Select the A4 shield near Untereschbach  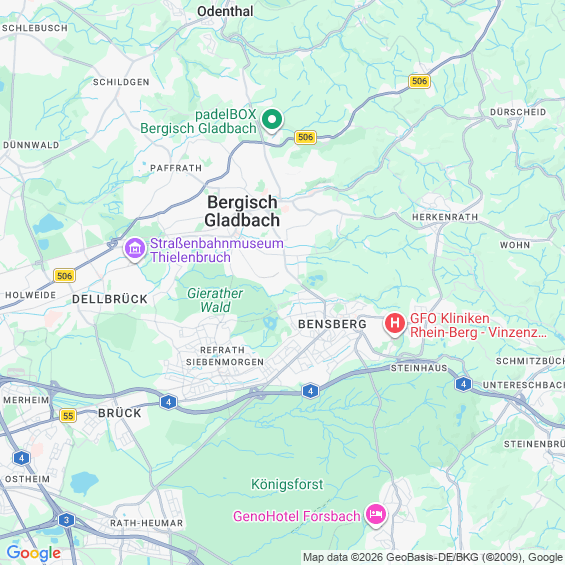[463, 384]
